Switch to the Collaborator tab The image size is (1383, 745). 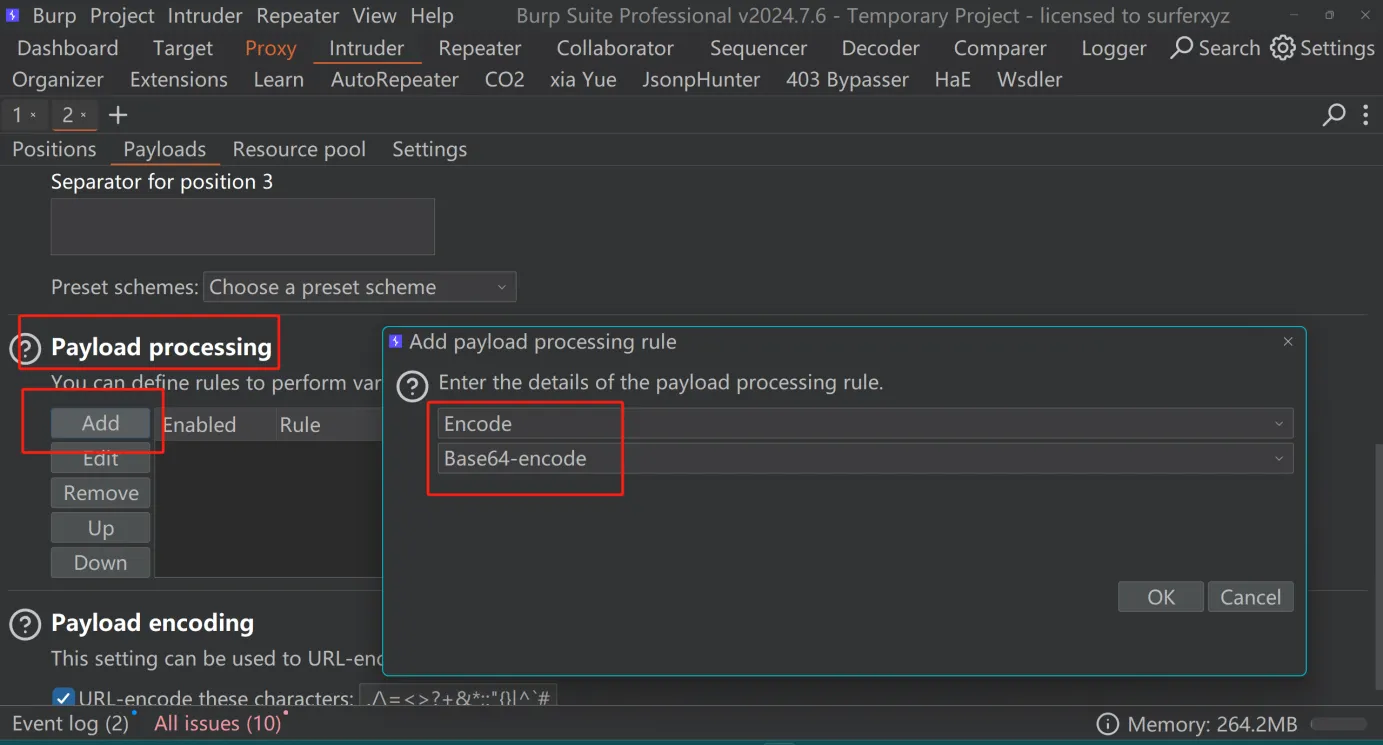(x=615, y=48)
